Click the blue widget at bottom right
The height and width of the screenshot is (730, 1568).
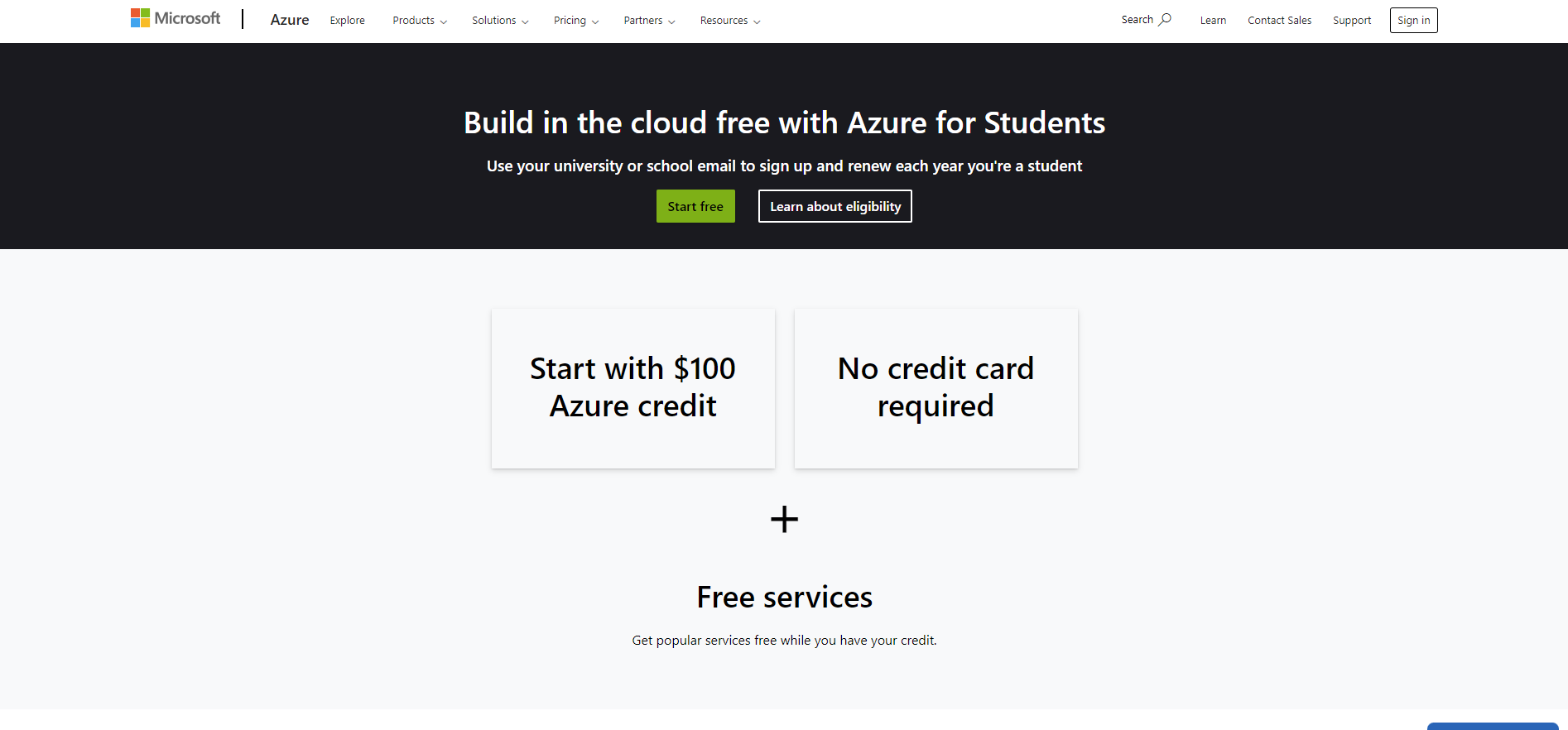click(x=1492, y=726)
